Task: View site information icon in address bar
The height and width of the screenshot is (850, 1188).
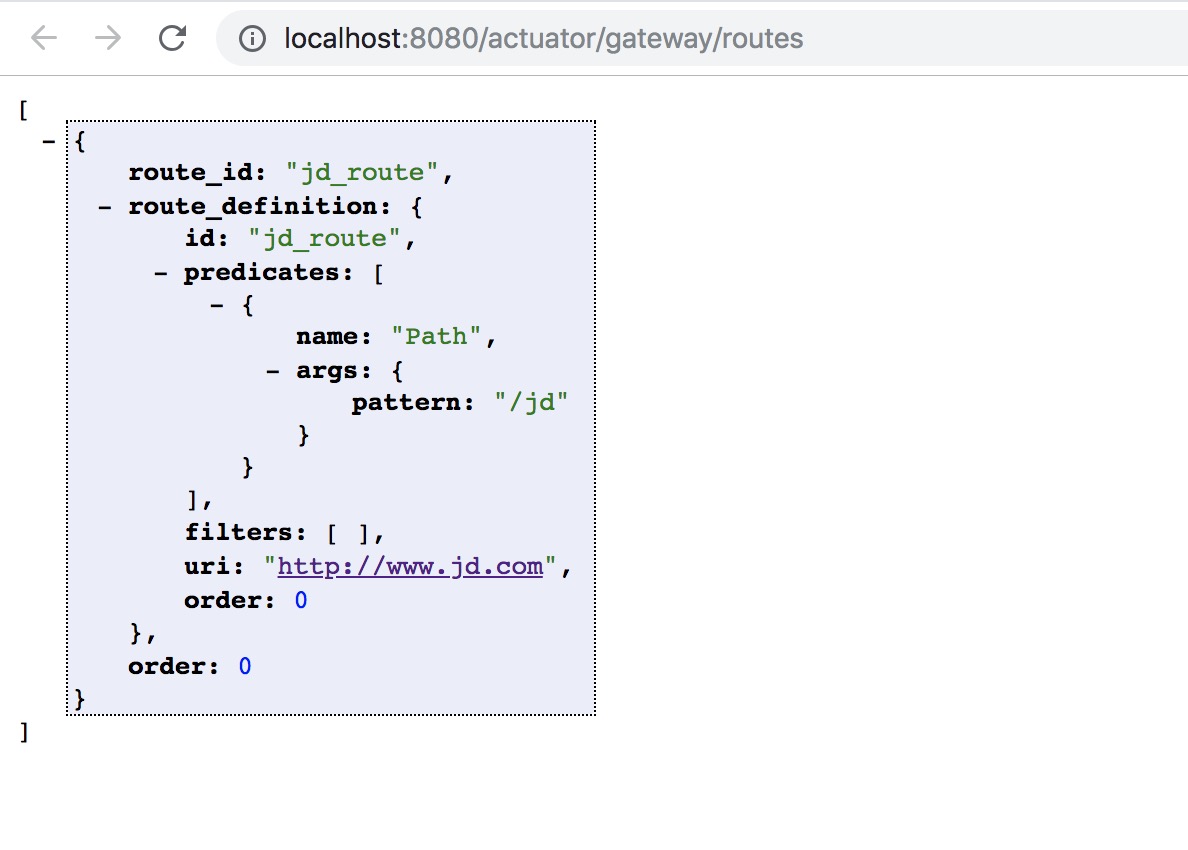Action: [x=254, y=39]
